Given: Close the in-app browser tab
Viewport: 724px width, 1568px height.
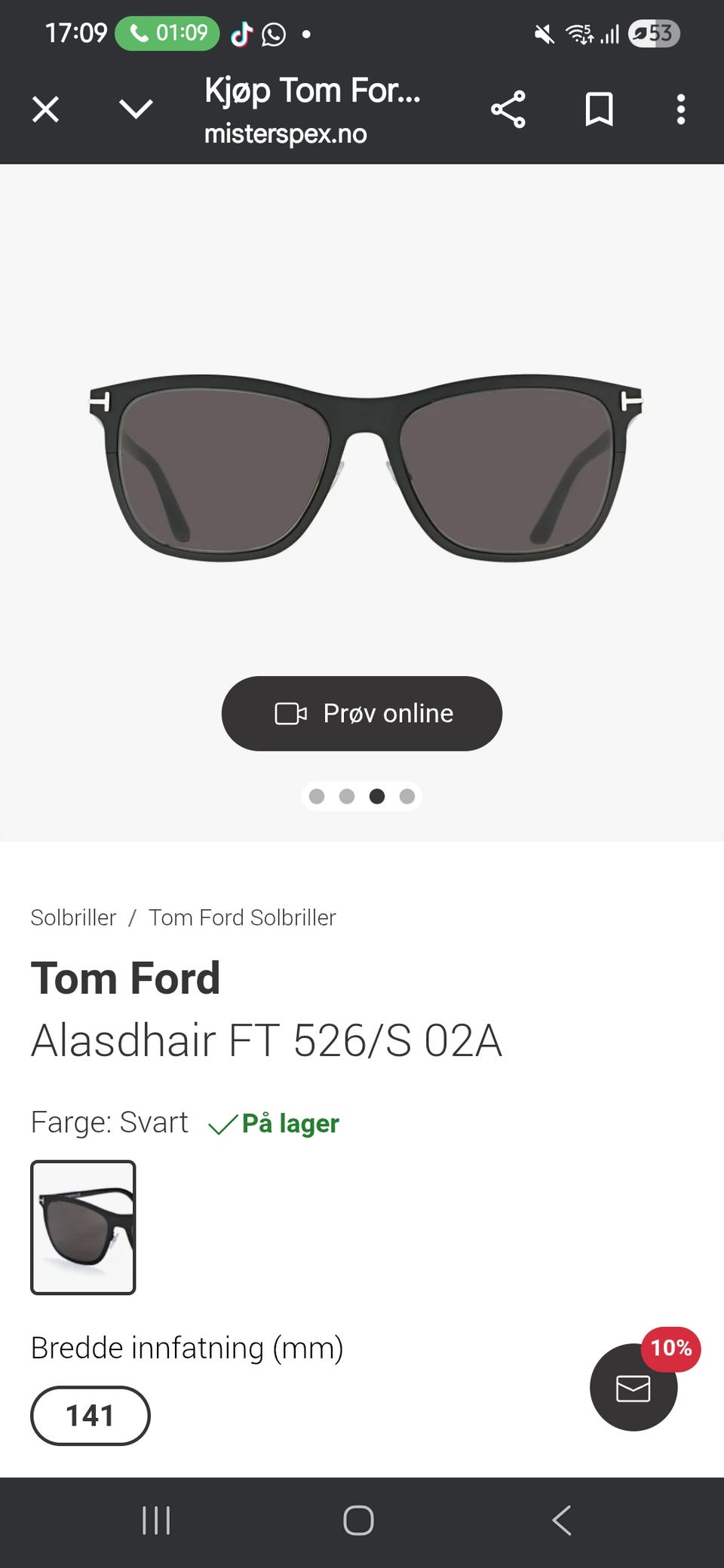Looking at the screenshot, I should click(45, 110).
